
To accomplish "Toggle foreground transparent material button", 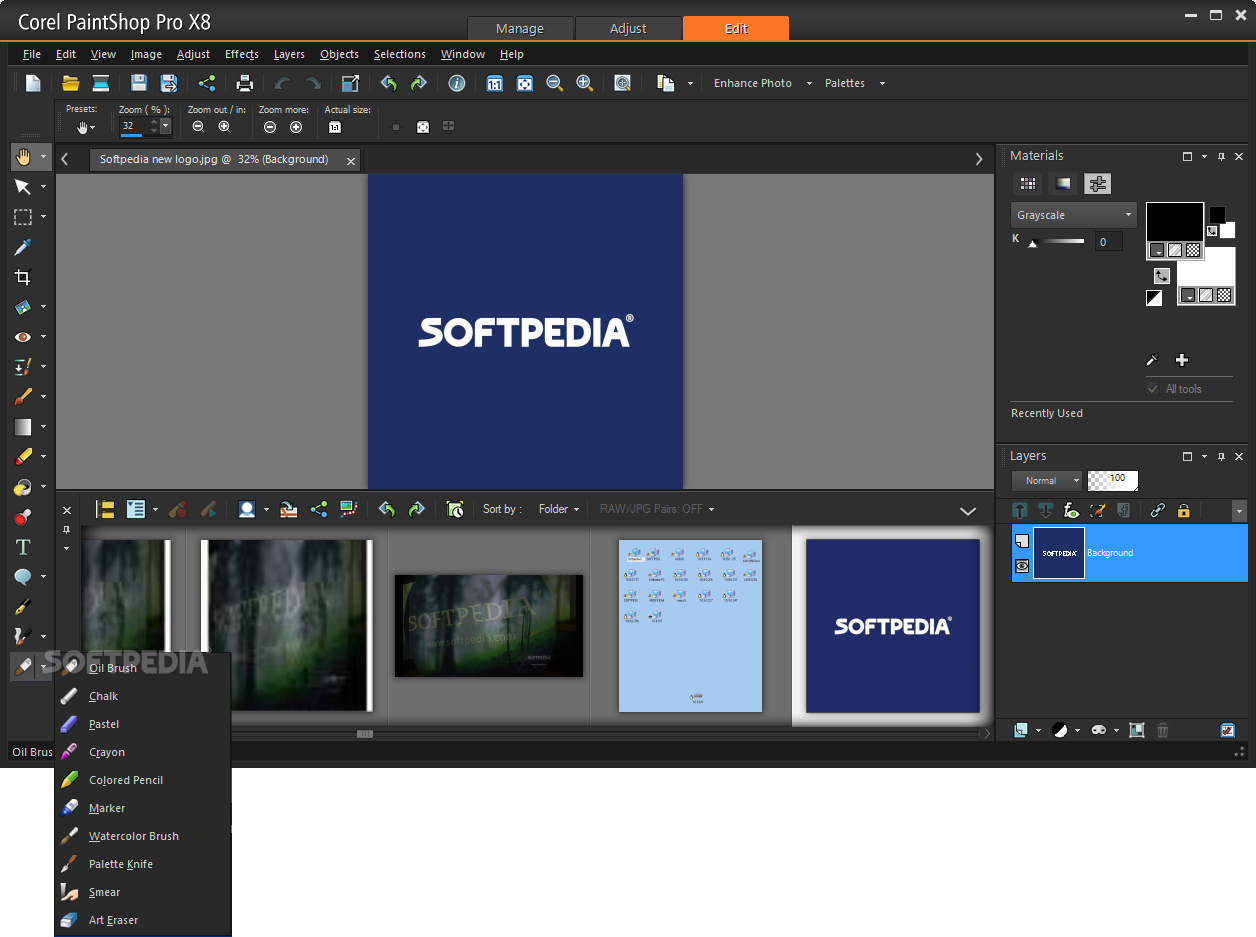I will pyautogui.click(x=1193, y=250).
